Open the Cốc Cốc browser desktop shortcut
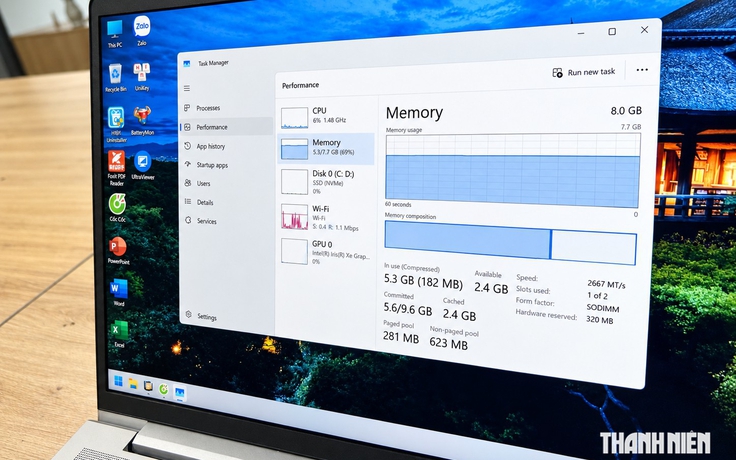This screenshot has width=736, height=460. 117,207
